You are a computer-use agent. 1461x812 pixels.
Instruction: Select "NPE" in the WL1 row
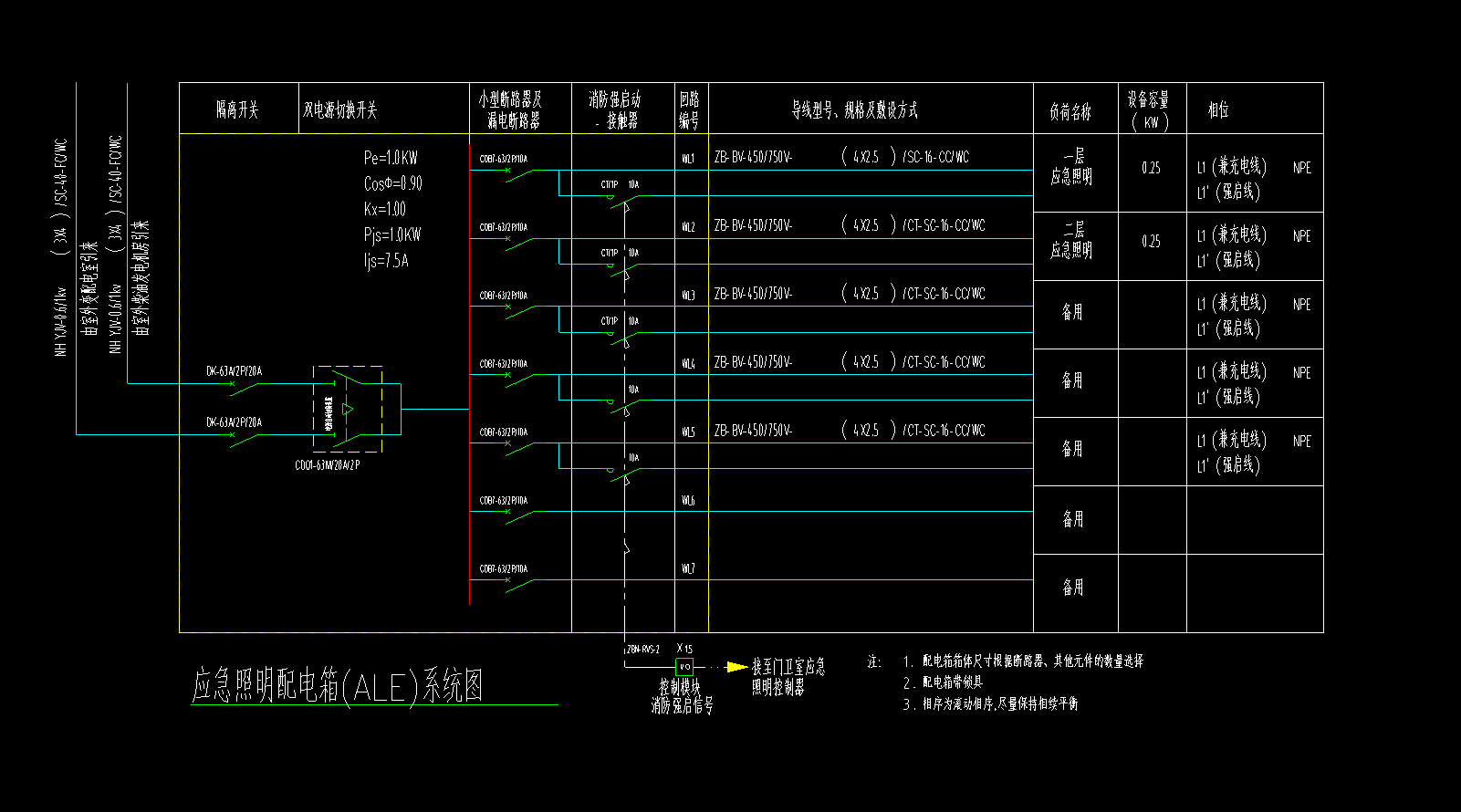pos(1302,168)
